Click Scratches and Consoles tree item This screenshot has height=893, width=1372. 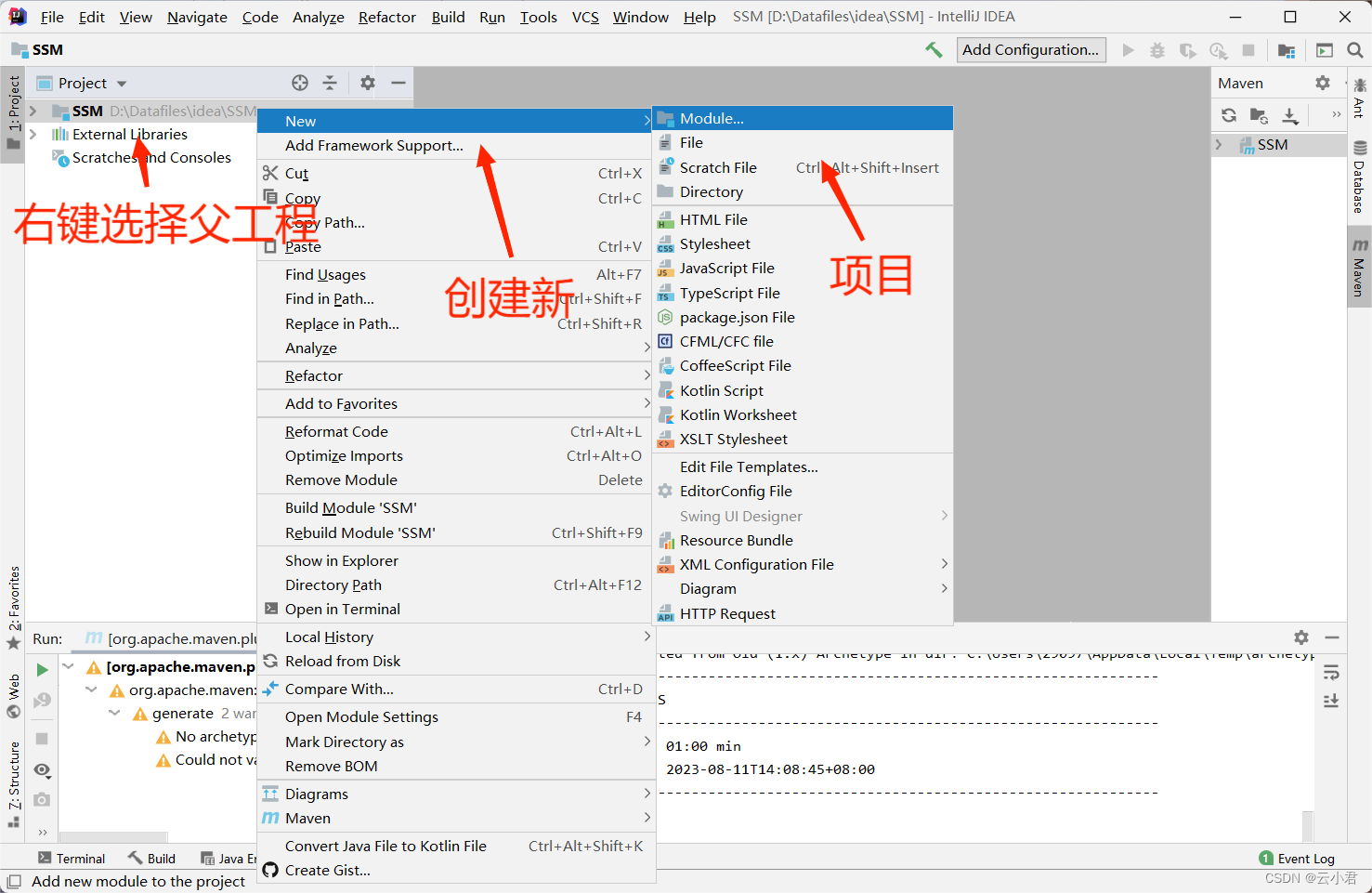pos(151,157)
